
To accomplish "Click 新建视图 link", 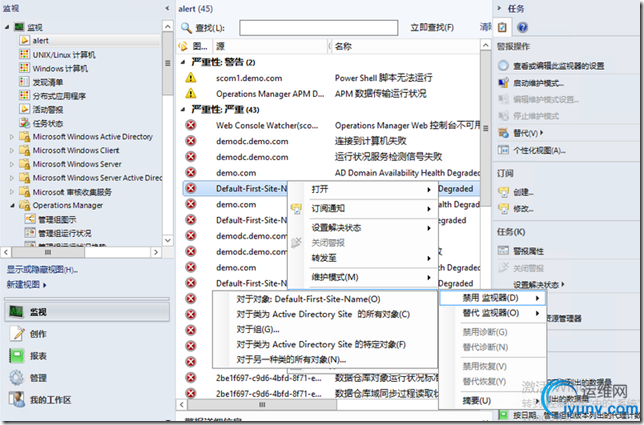I will point(26,284).
